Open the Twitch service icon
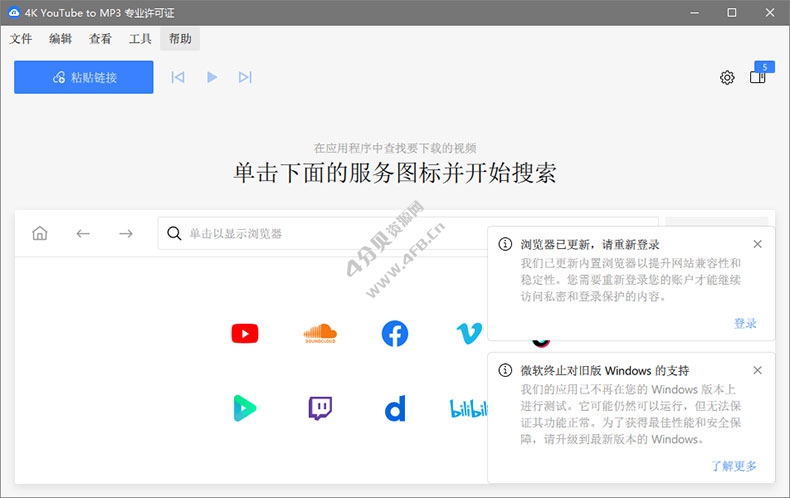The width and height of the screenshot is (790, 498). 320,408
